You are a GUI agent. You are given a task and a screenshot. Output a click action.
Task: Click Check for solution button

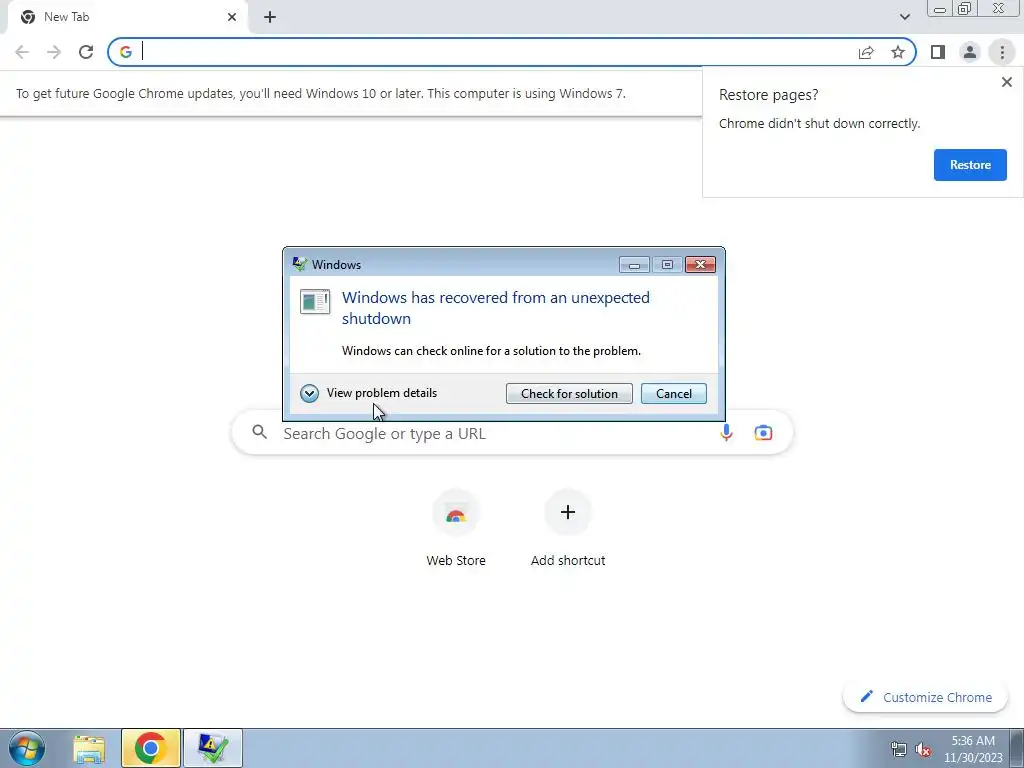pos(569,394)
